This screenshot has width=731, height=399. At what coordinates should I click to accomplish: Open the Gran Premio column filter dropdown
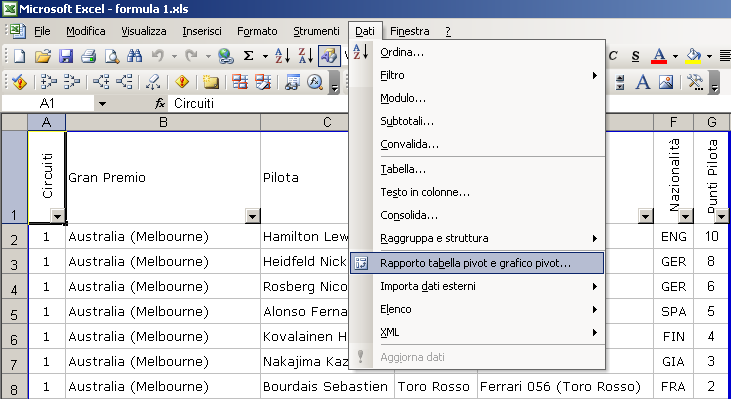coord(253,216)
